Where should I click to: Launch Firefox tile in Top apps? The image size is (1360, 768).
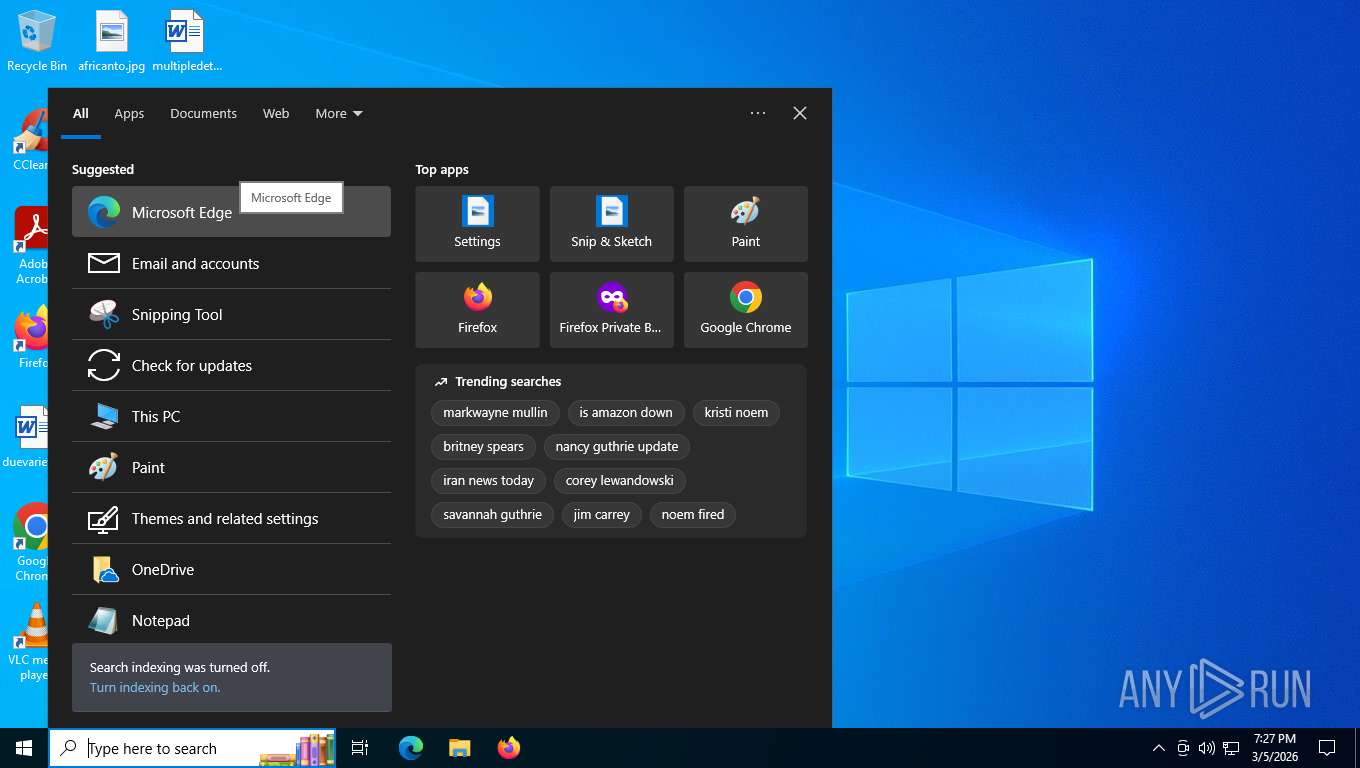[477, 310]
